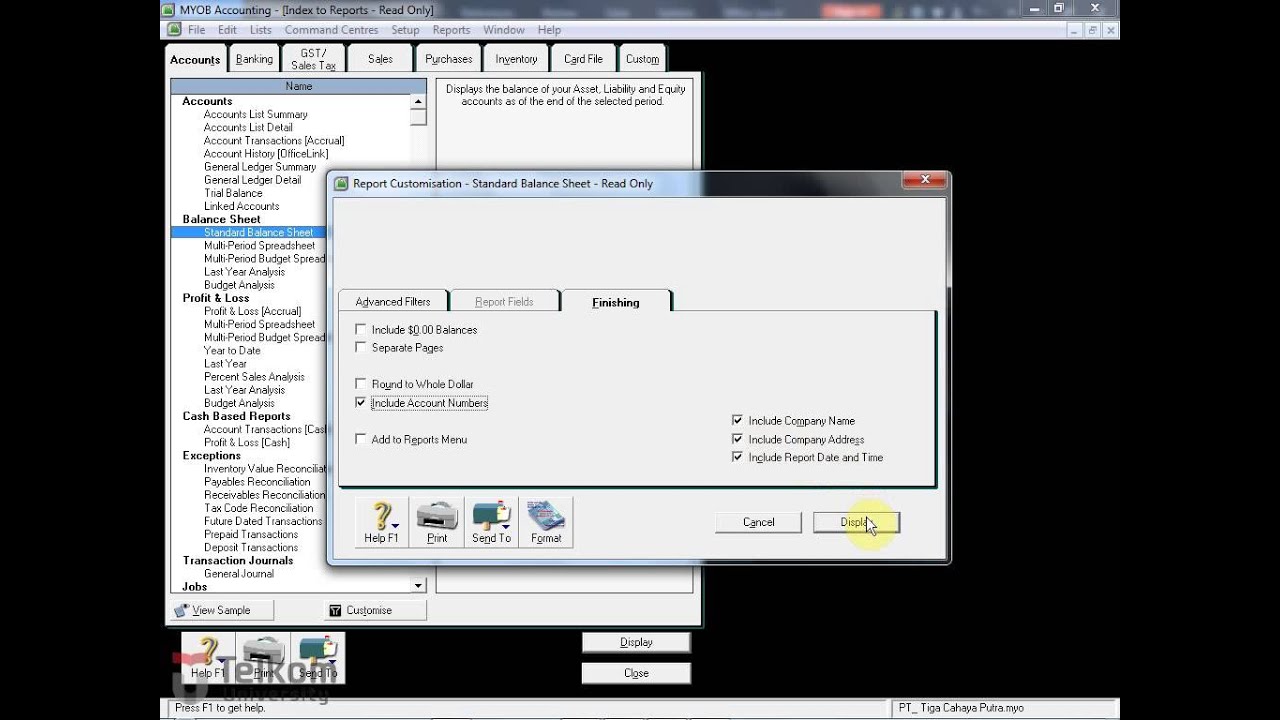The image size is (1280, 720).
Task: Select Profit & Loss [Cash] report
Action: 247,442
